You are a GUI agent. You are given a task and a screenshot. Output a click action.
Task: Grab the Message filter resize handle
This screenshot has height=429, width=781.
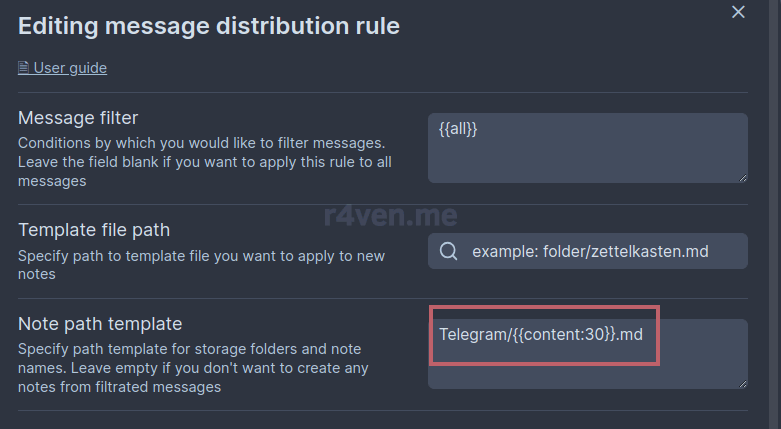[x=743, y=178]
